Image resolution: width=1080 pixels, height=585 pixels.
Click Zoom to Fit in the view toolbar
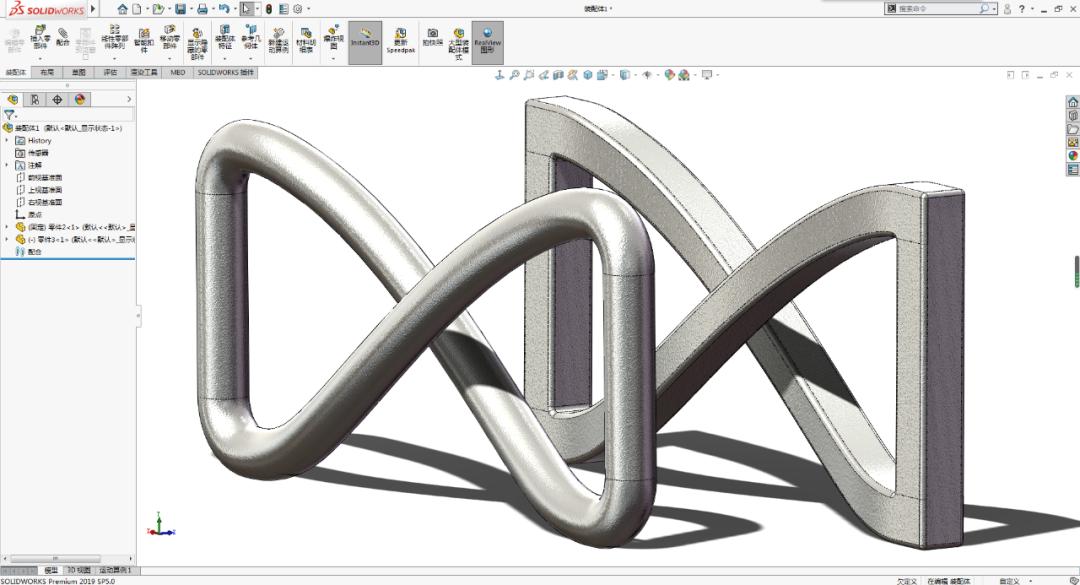pyautogui.click(x=514, y=73)
